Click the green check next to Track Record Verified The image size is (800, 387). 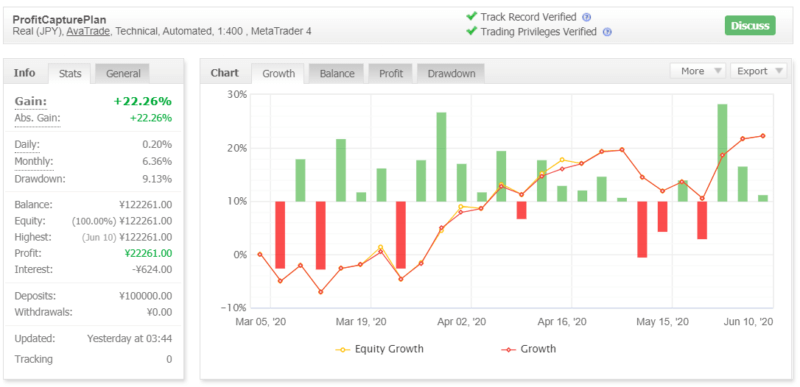(471, 17)
